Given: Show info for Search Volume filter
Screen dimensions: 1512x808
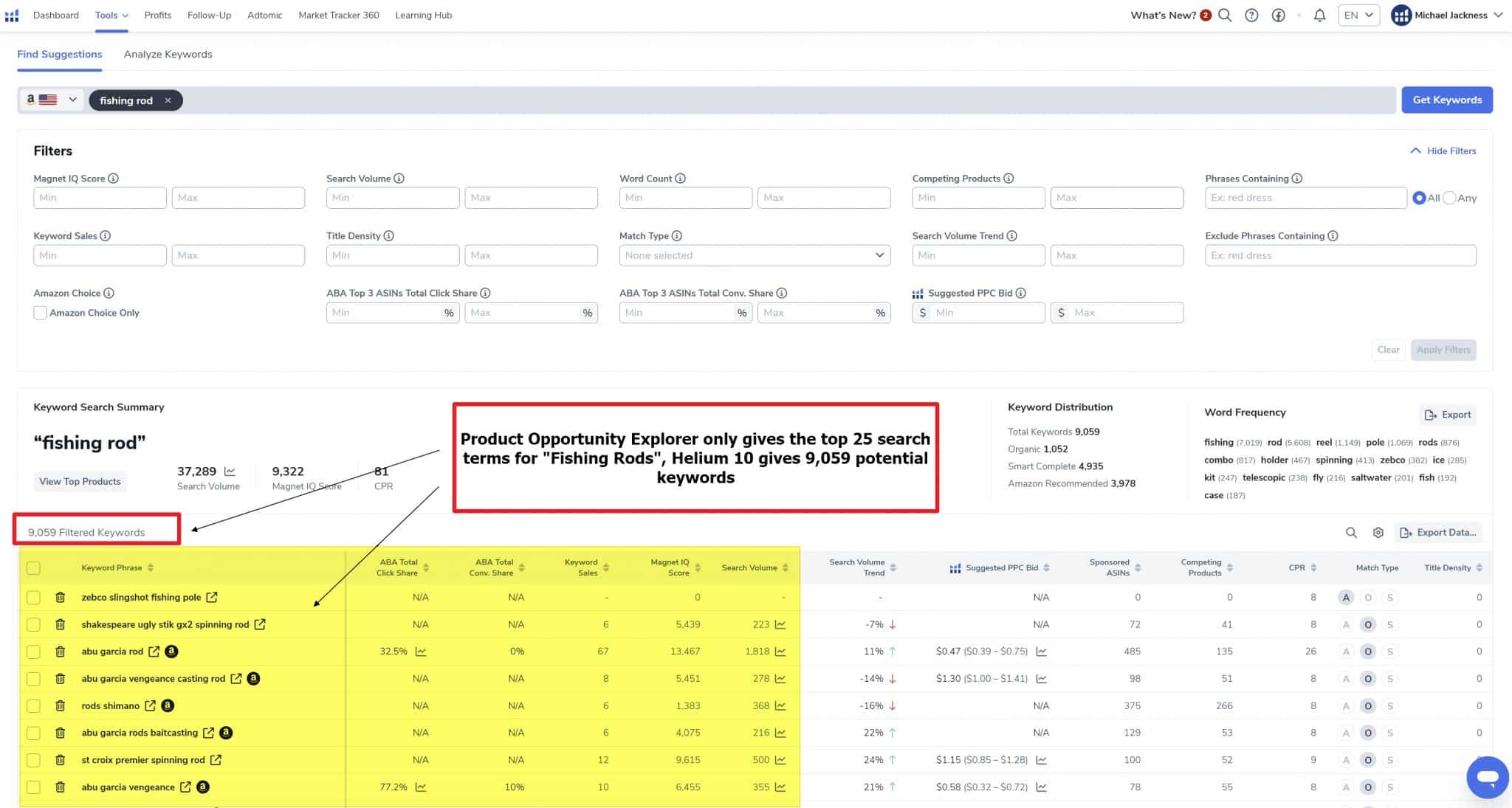Looking at the screenshot, I should click(399, 179).
